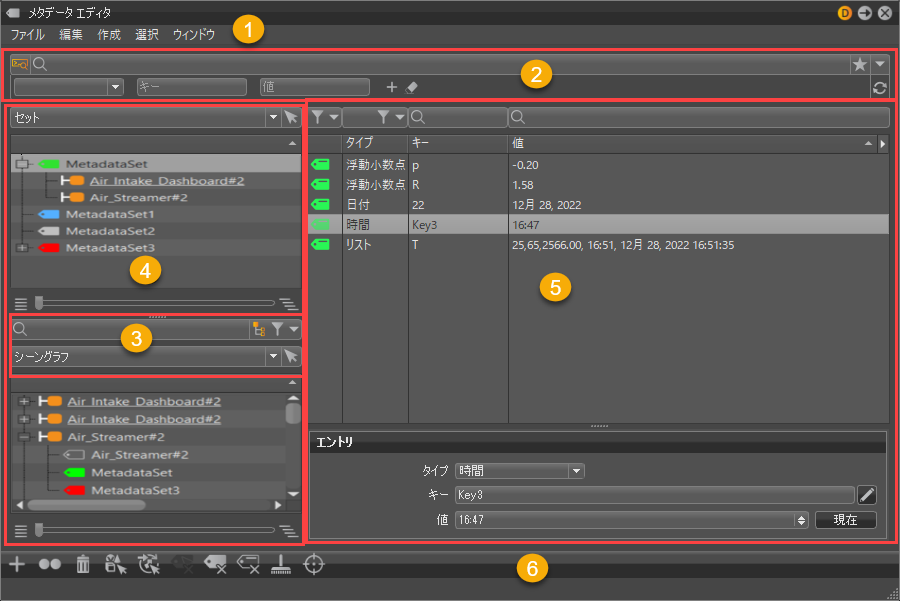Click the 現在 button
Screen dimensions: 900x601
[845, 520]
